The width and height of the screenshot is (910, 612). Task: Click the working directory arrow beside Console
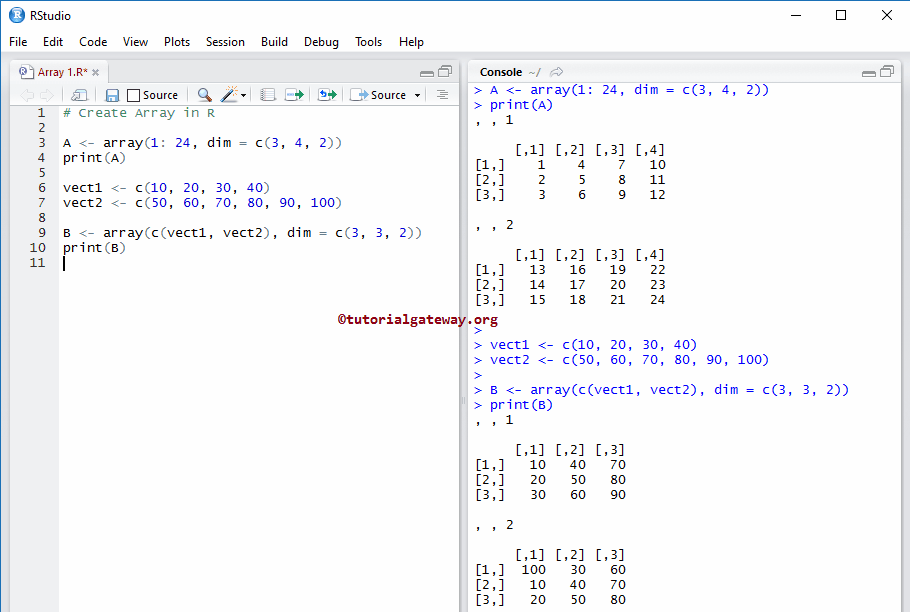tap(557, 71)
